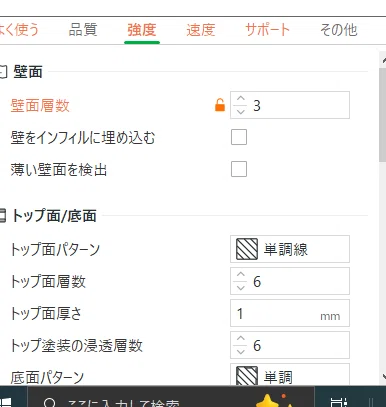Click the トップ面/底面 section header icon
This screenshot has width=386, height=407.
click(x=3, y=216)
